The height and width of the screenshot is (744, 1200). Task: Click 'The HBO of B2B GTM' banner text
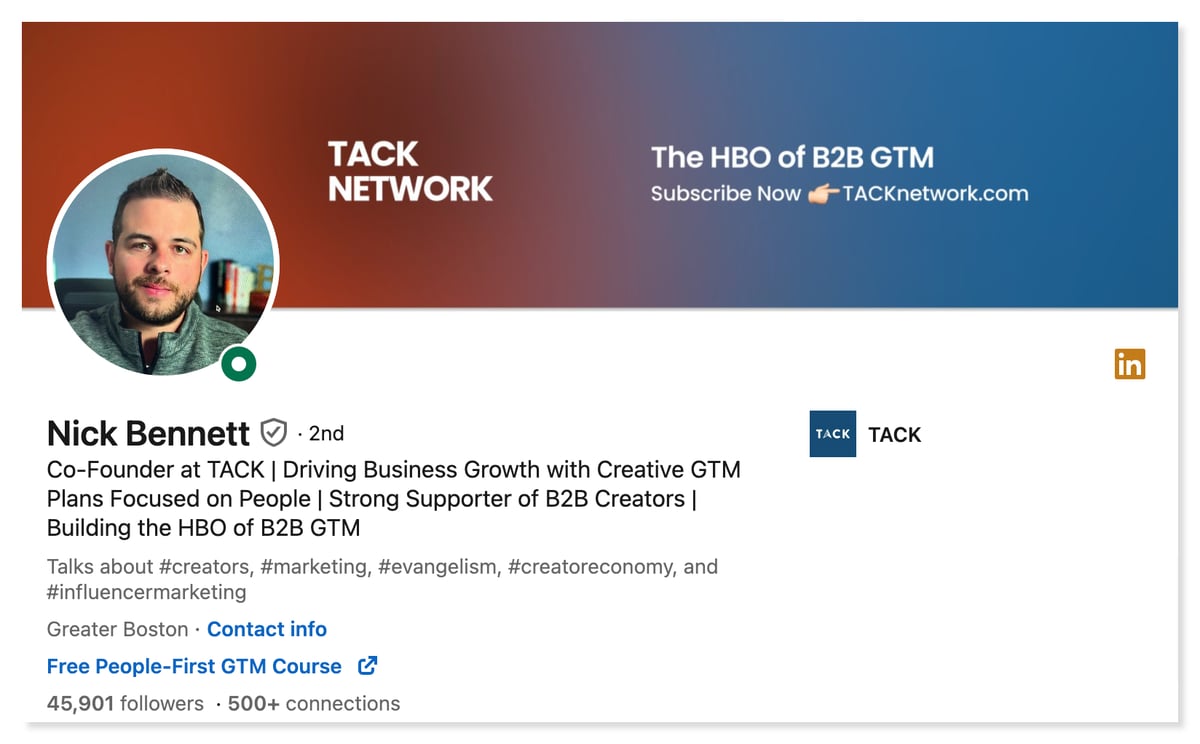(x=792, y=157)
